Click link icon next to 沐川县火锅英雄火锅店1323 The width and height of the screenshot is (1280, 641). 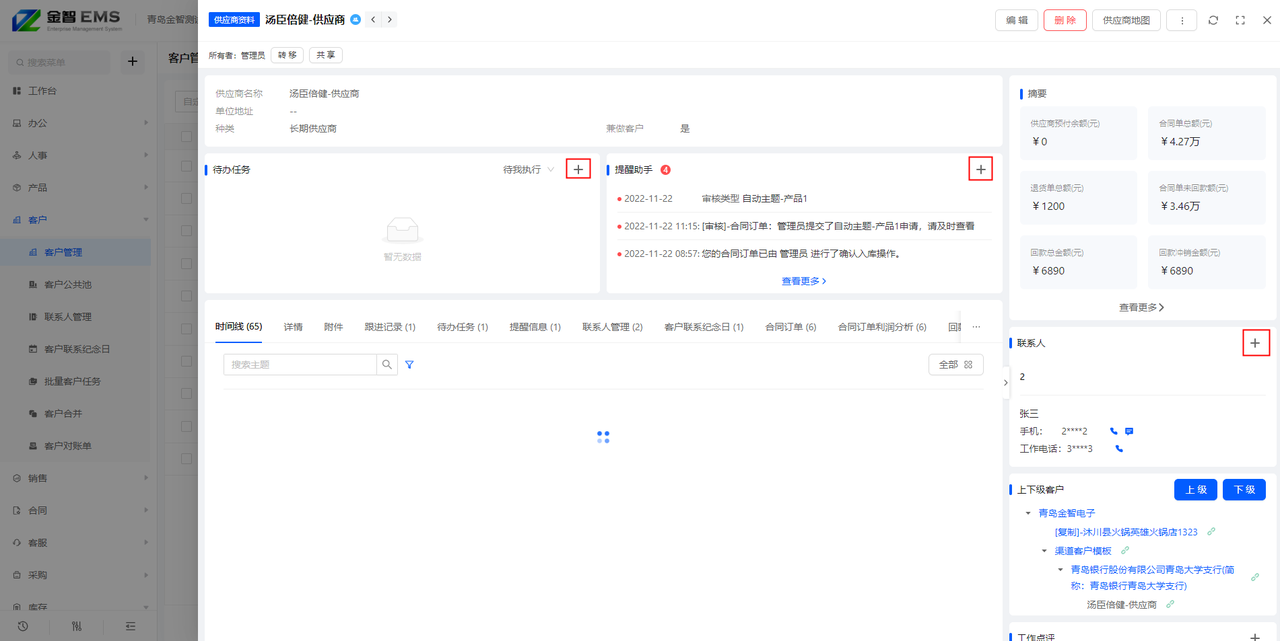pos(1211,532)
